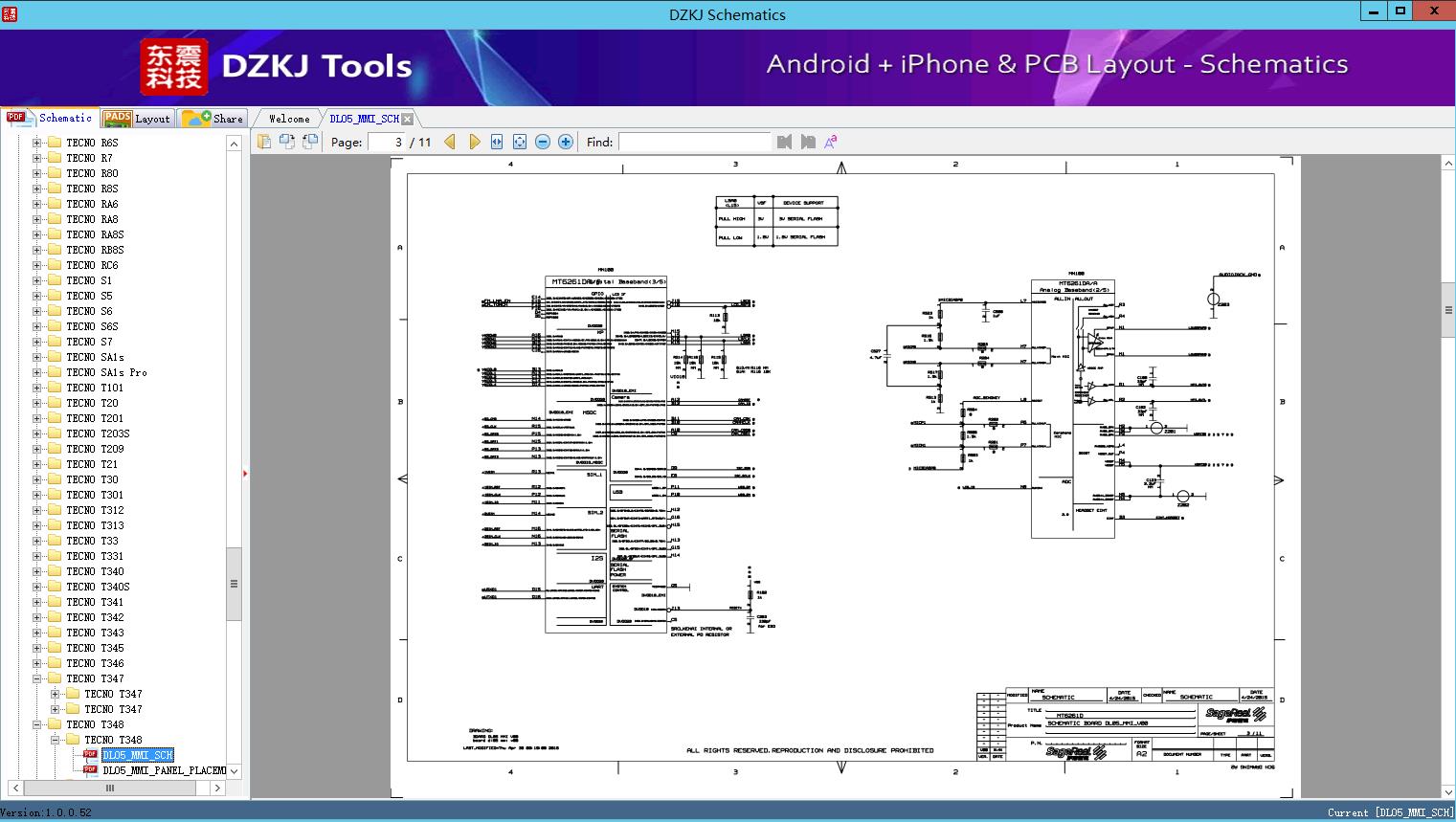Screen dimensions: 1456x822
Task: Click the find previous icon
Action: (785, 142)
